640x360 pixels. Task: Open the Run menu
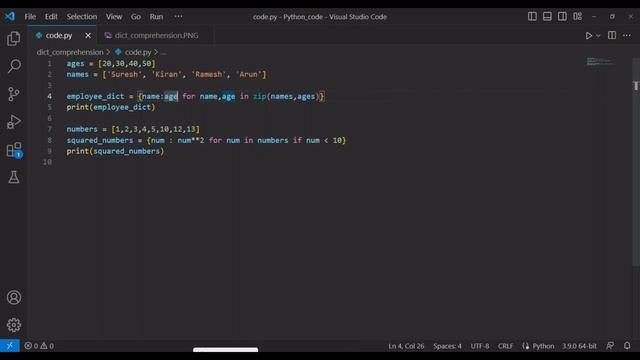pos(156,16)
